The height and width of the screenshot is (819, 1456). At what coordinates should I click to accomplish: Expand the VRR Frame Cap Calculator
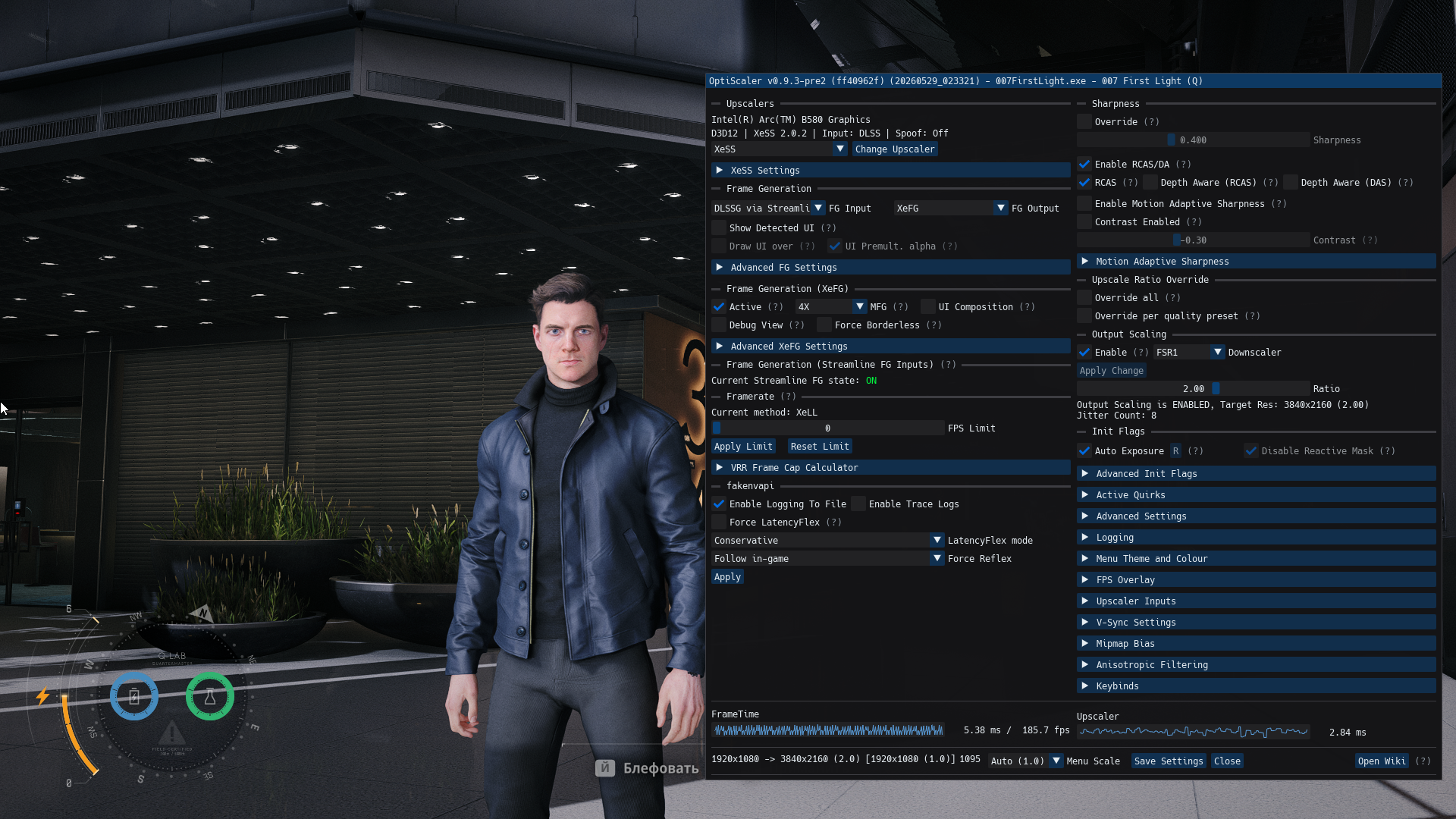click(x=891, y=468)
